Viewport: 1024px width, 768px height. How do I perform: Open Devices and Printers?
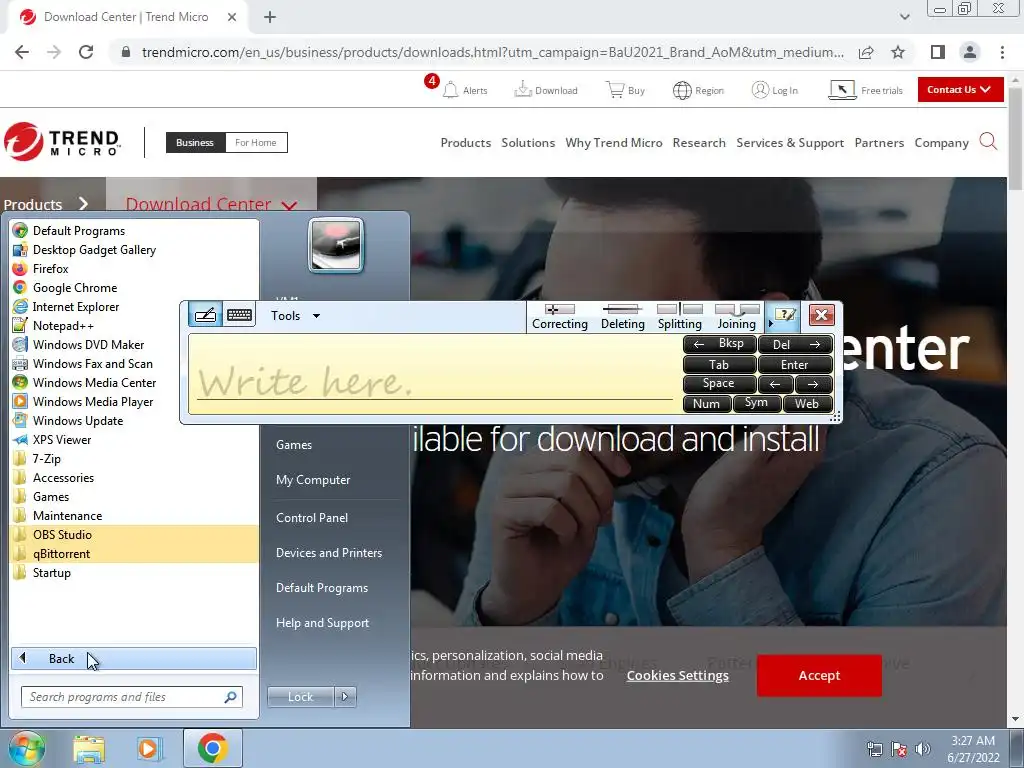click(x=328, y=552)
